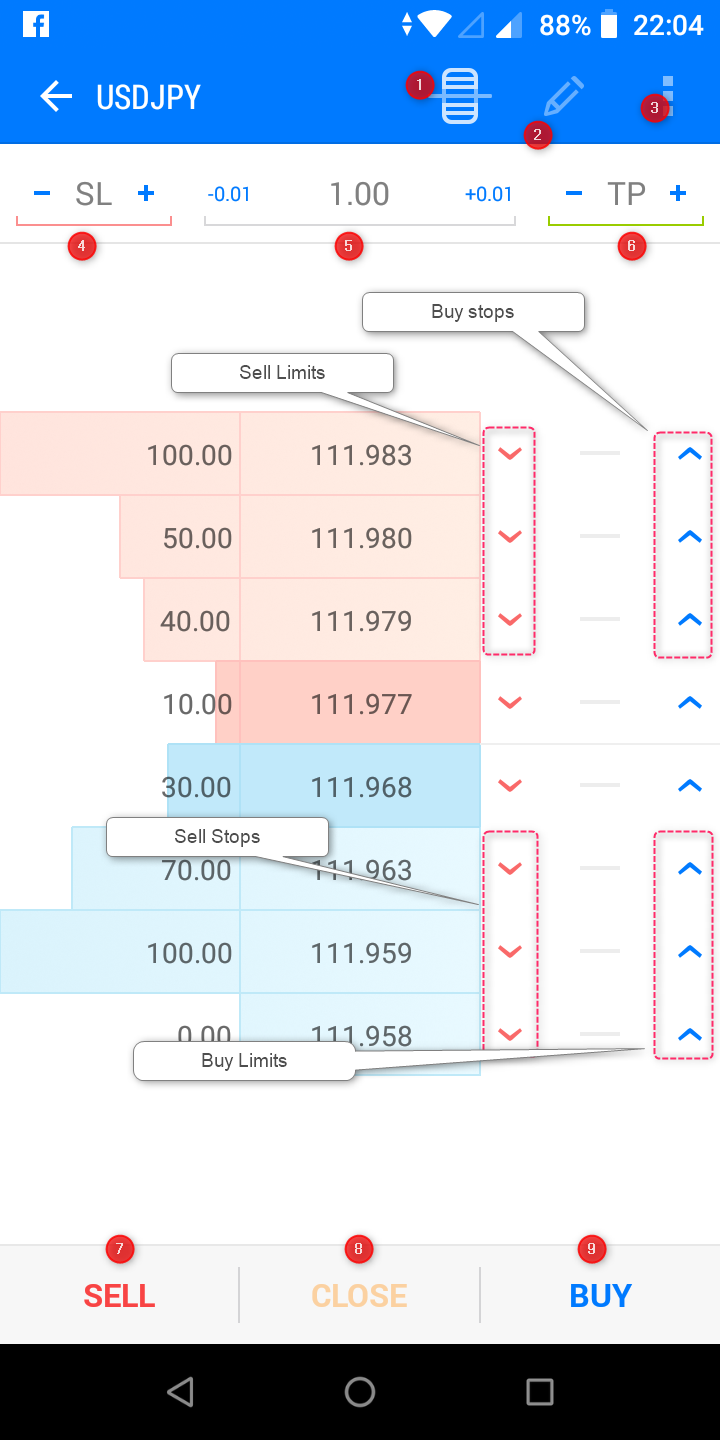Increase stop loss with SL plus

(146, 194)
